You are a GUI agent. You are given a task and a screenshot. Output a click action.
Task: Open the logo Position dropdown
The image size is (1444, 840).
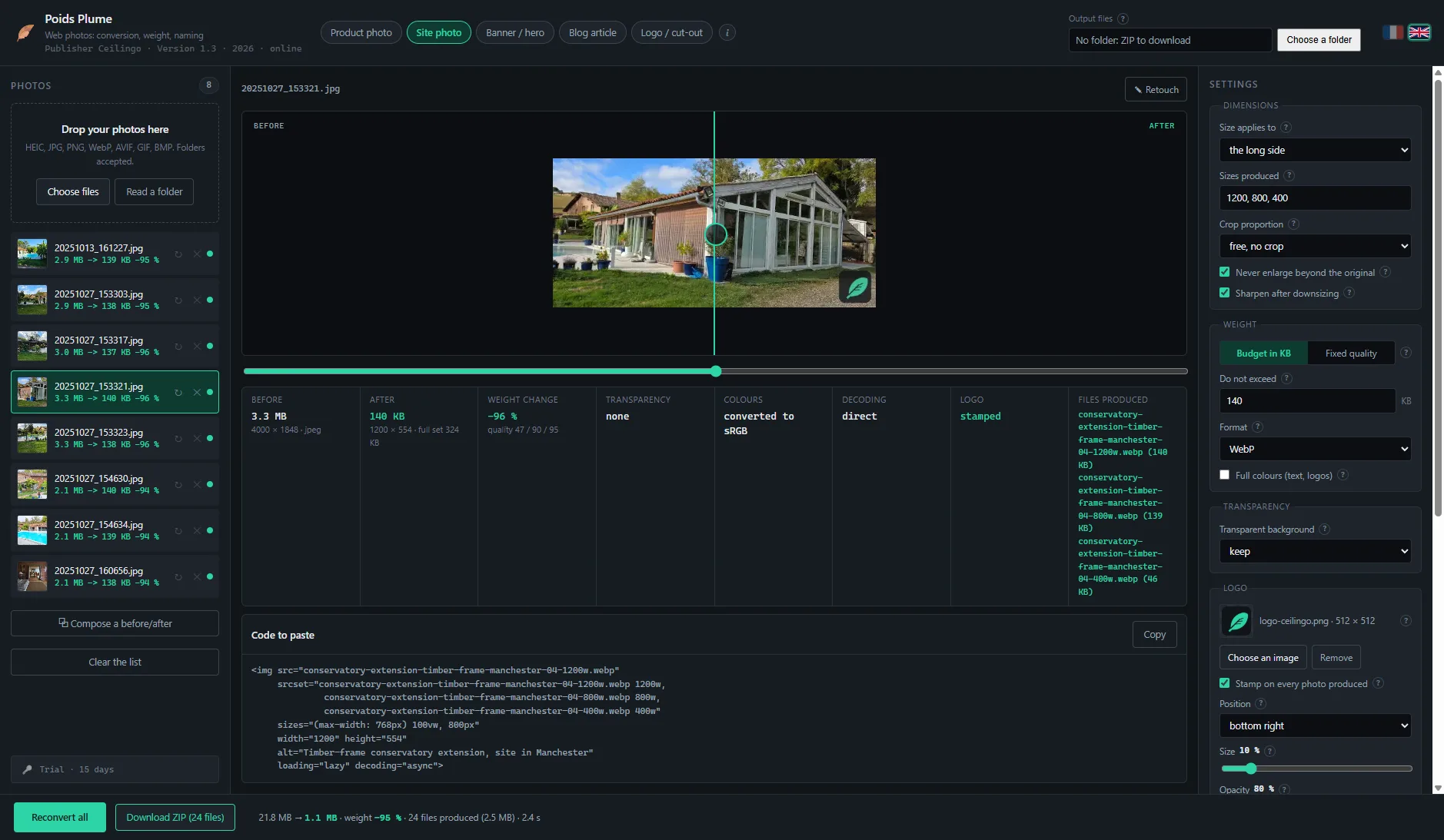pyautogui.click(x=1315, y=725)
